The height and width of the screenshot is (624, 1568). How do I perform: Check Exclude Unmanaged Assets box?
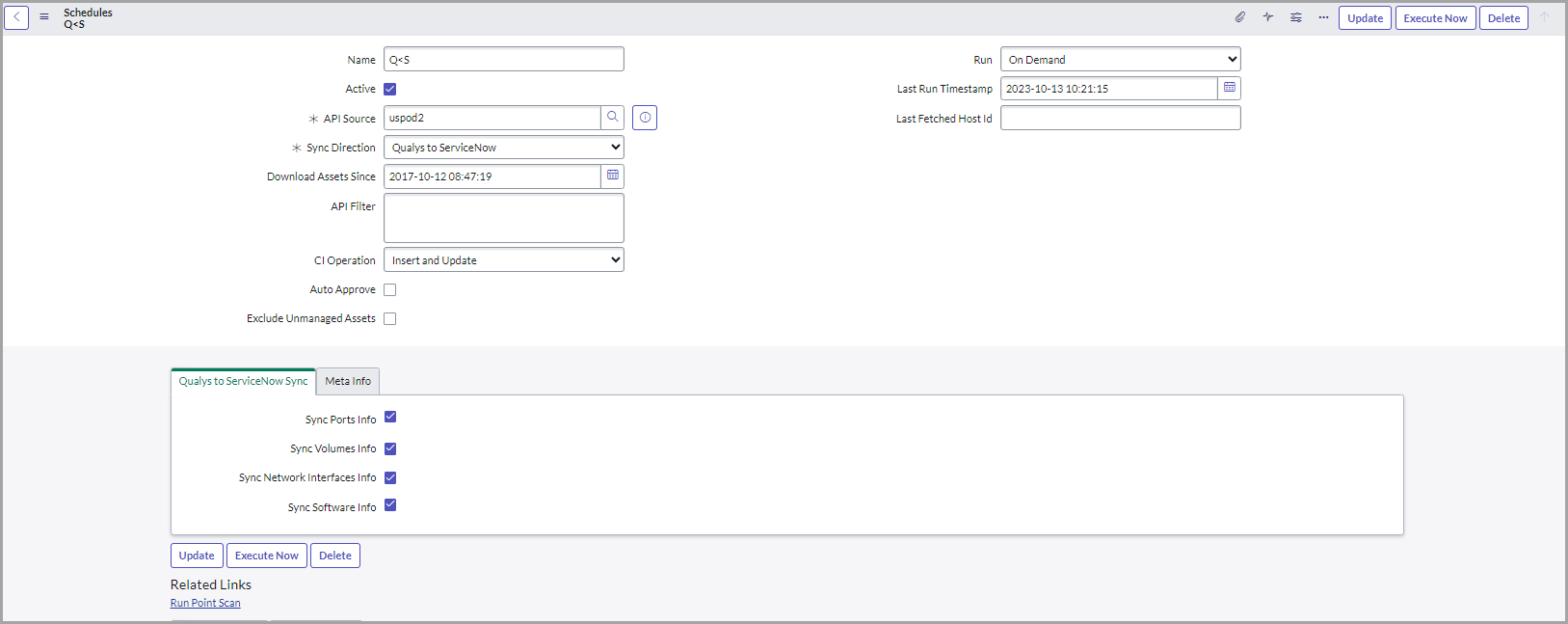click(390, 318)
